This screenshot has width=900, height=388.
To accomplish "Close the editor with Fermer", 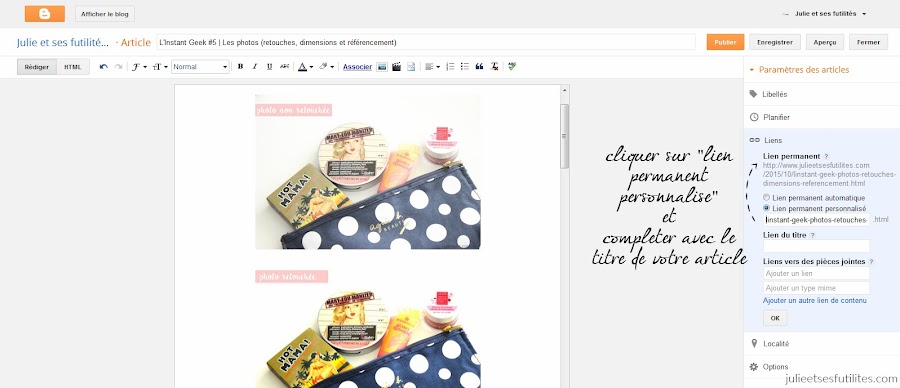I will [x=868, y=42].
